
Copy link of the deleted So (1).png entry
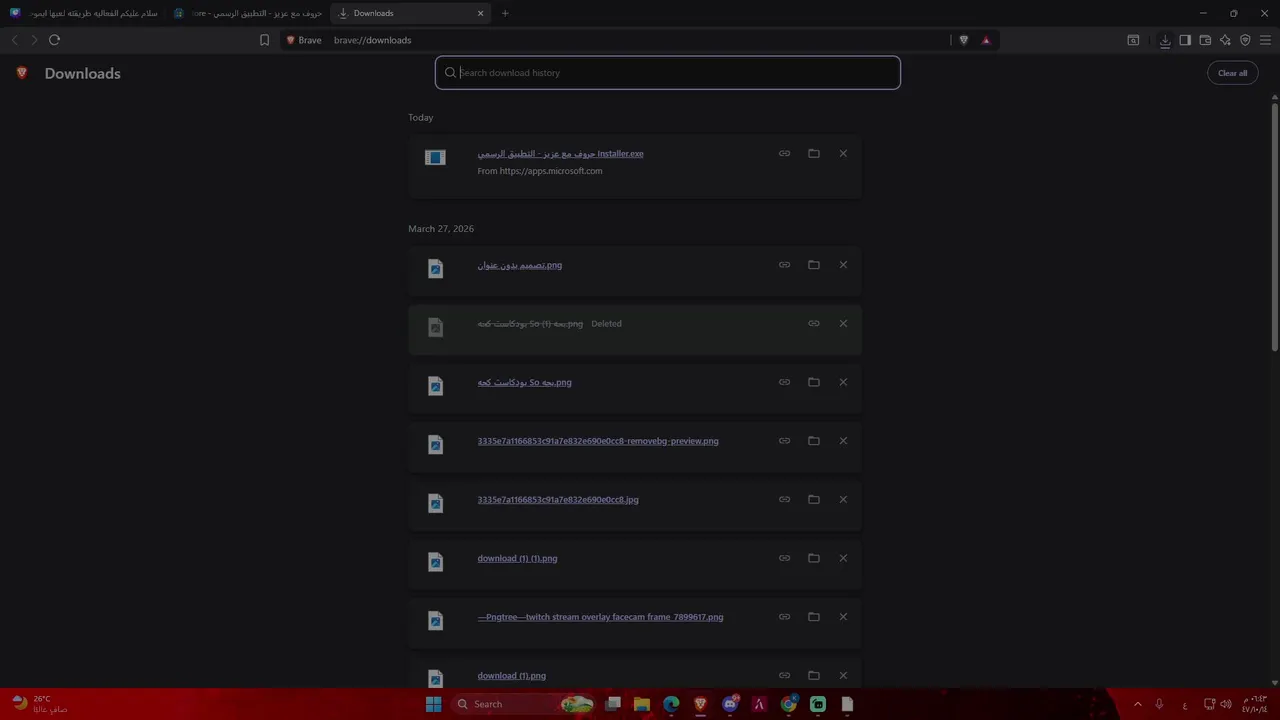coord(814,324)
